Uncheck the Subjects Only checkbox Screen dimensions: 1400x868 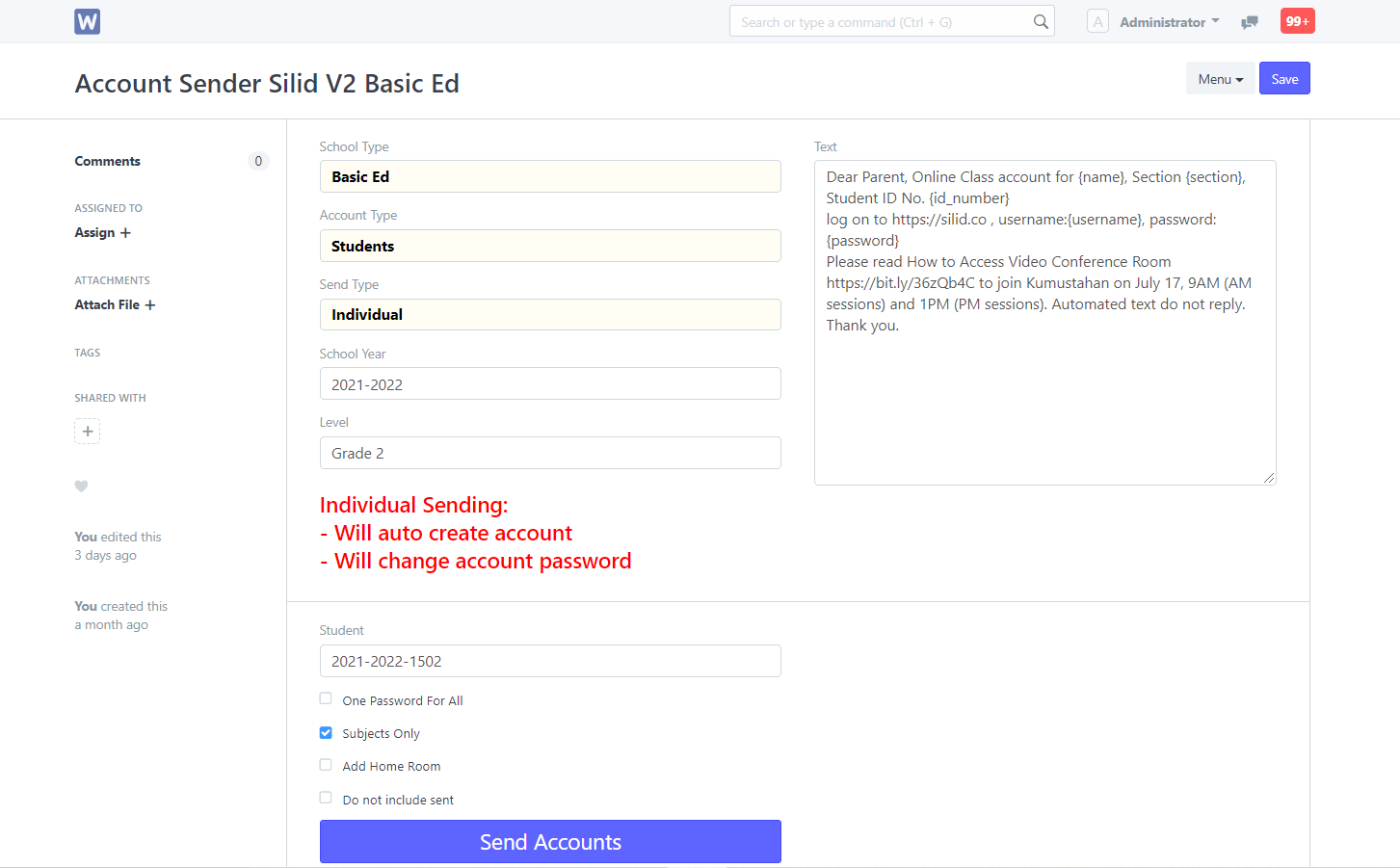click(326, 732)
